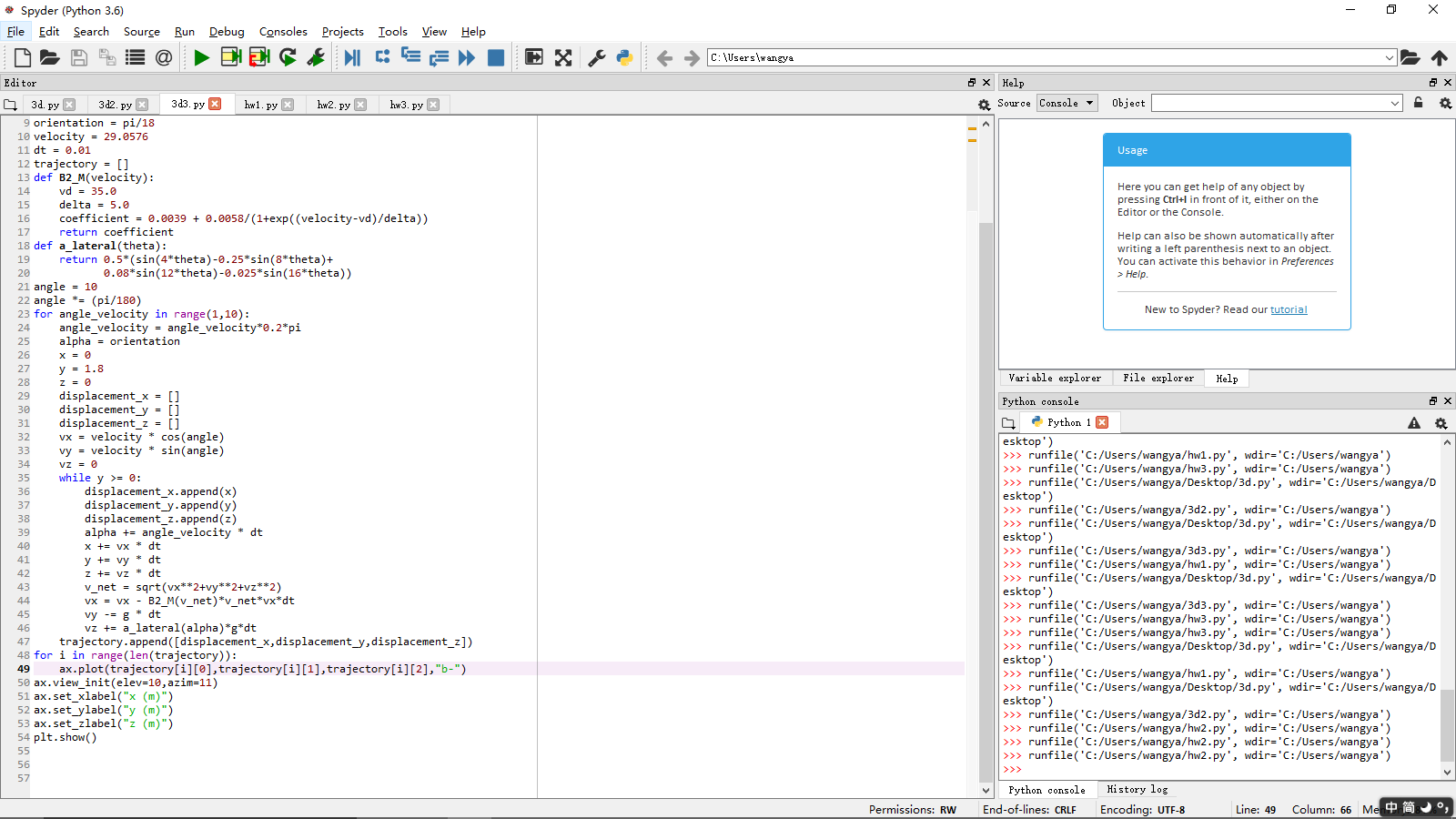Run the current file with green play button
This screenshot has width=1456, height=819.
(x=201, y=58)
